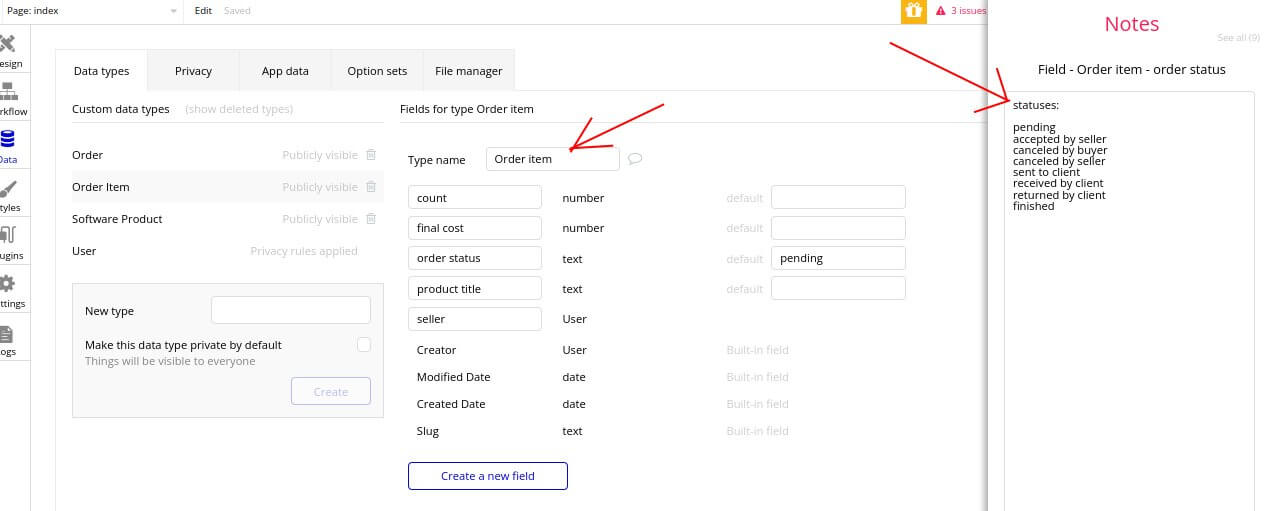
Task: Open the Styles brush icon
Action: (x=9, y=194)
